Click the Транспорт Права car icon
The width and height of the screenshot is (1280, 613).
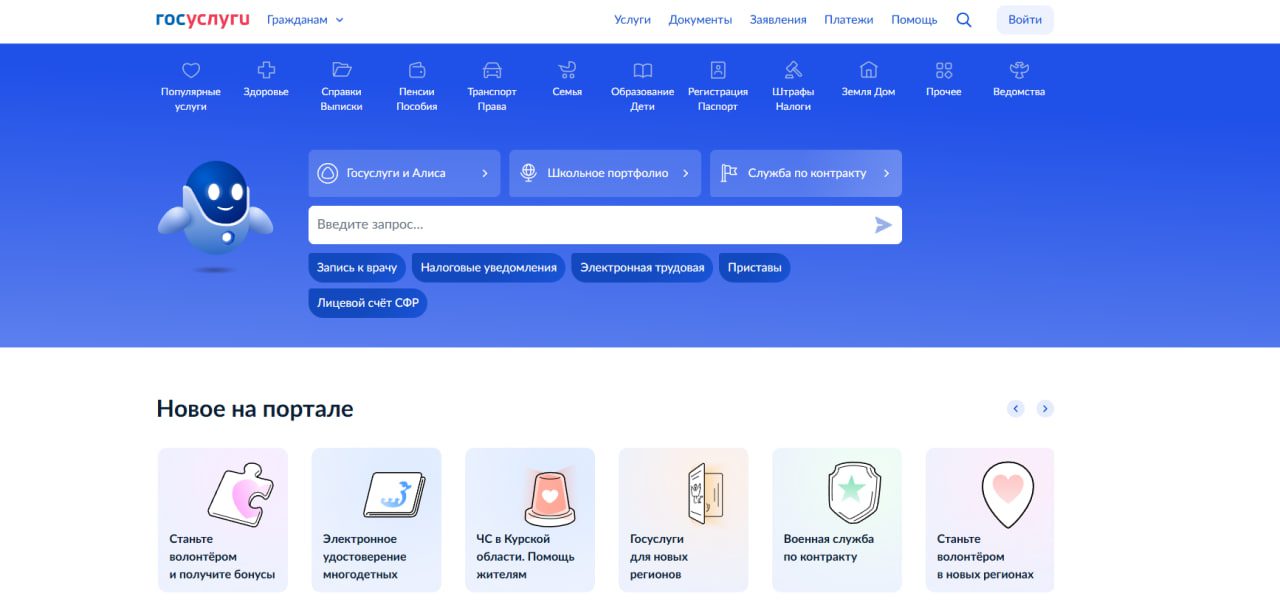(x=492, y=71)
